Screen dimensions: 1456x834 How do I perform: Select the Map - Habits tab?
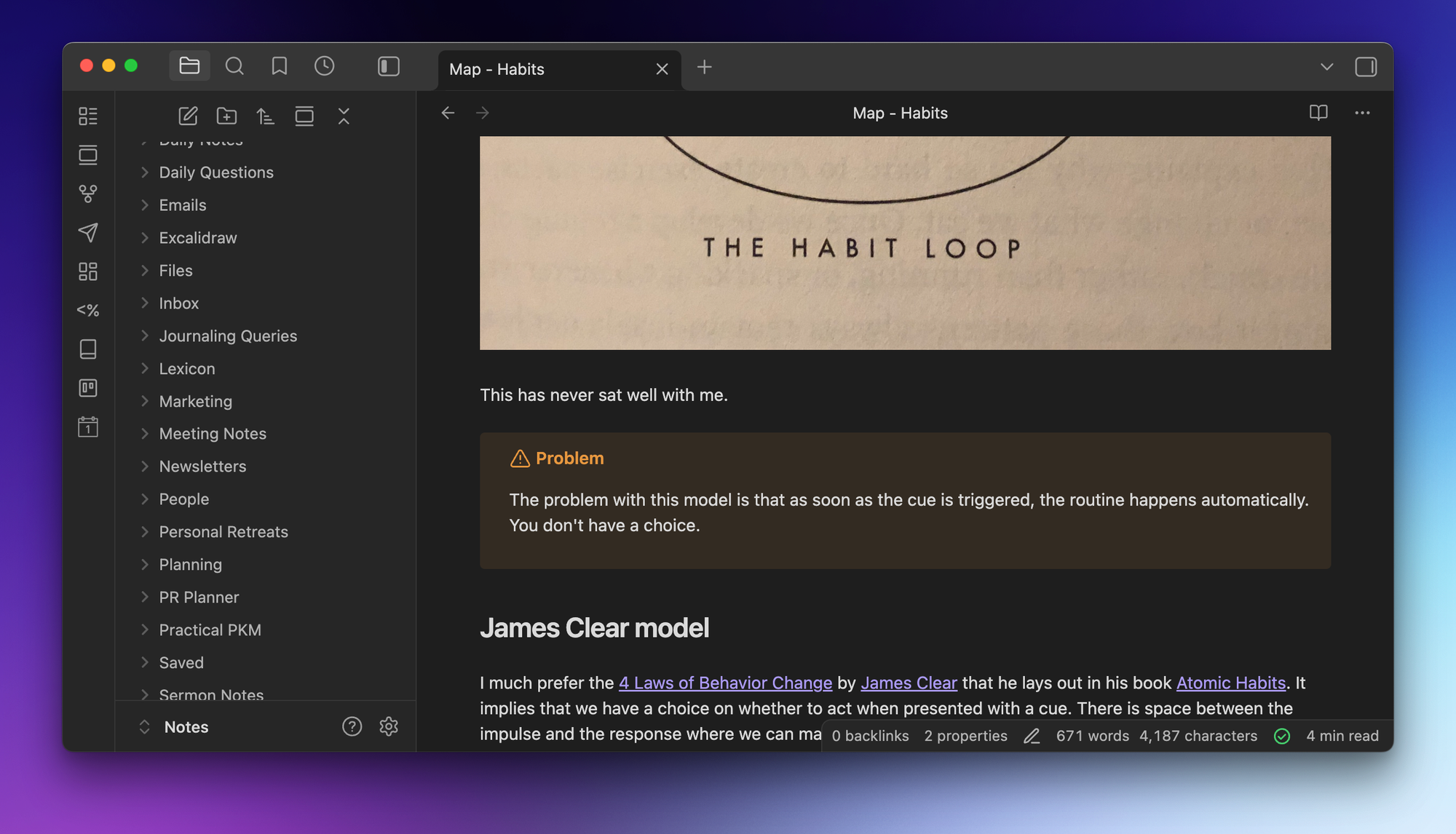coord(559,69)
